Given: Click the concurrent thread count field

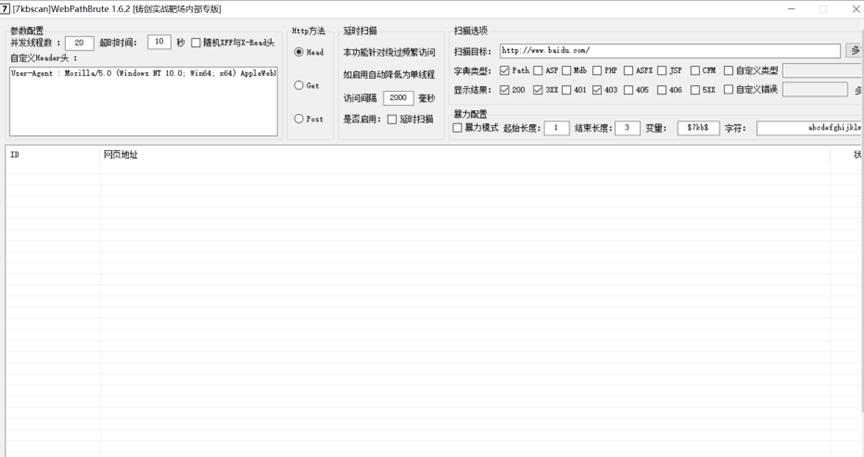Looking at the screenshot, I should pyautogui.click(x=80, y=43).
